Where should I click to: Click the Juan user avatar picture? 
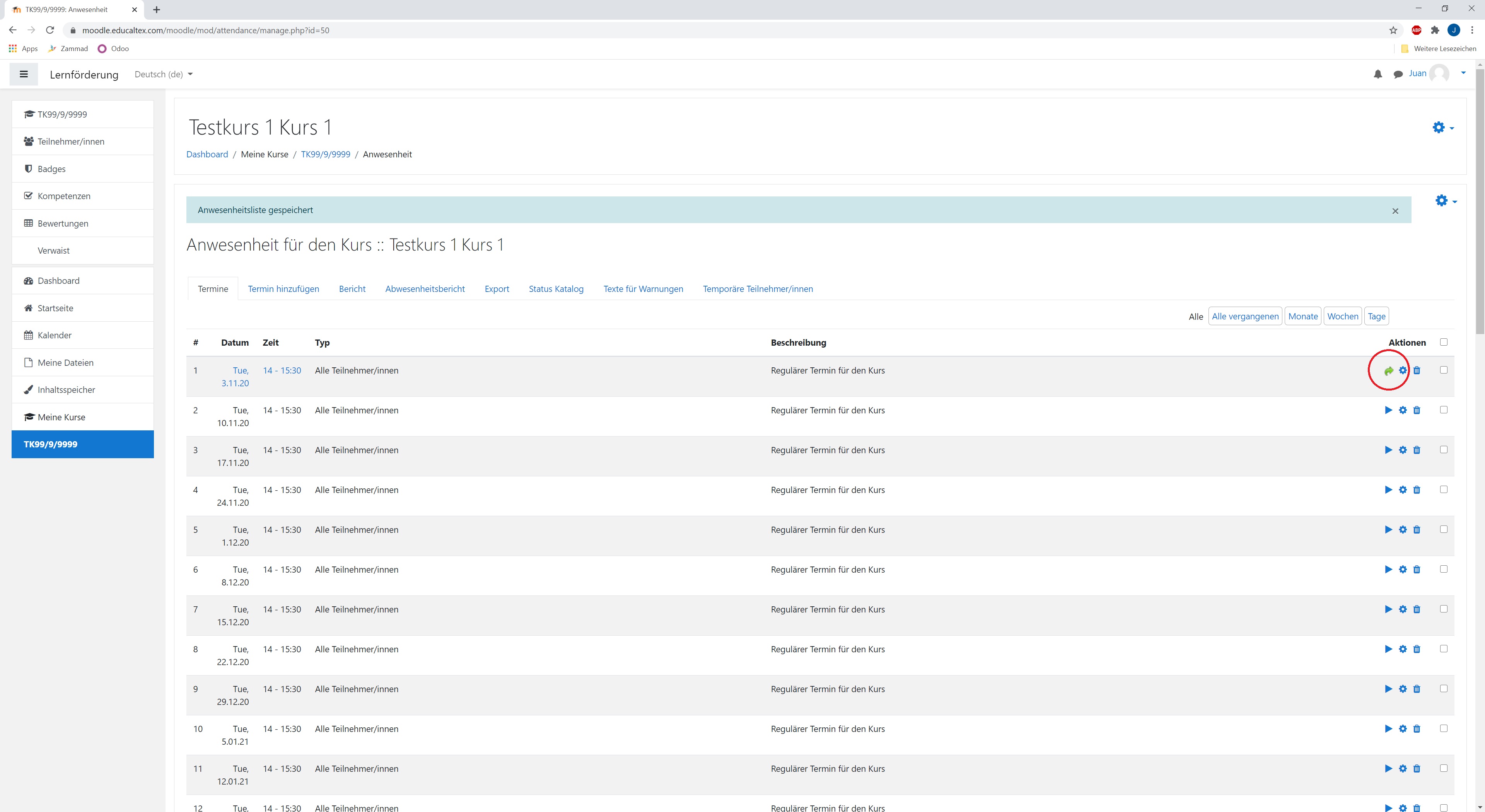pyautogui.click(x=1439, y=73)
